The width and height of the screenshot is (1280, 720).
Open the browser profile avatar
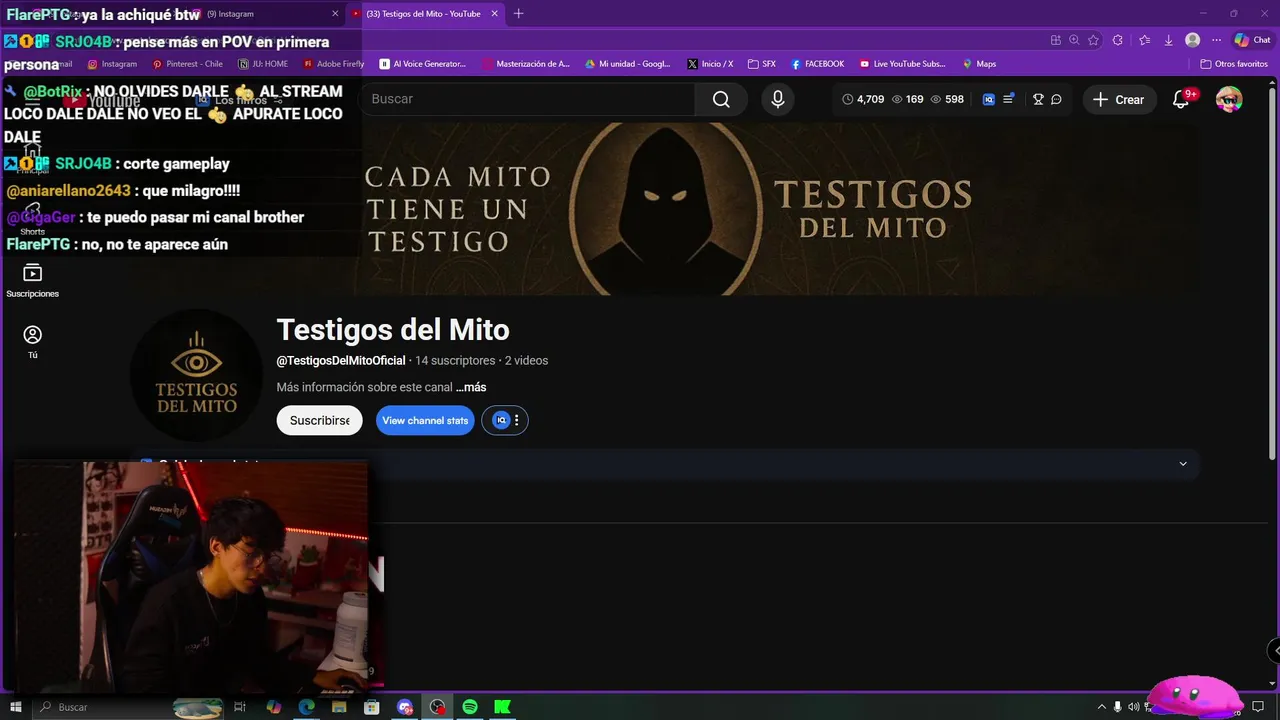tap(1192, 40)
